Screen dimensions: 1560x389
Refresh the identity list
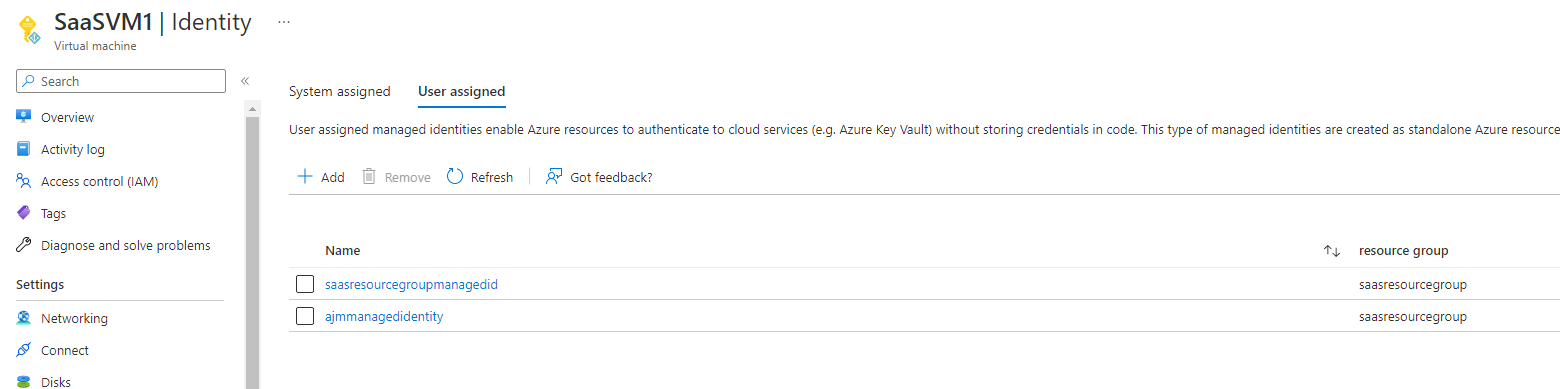[x=480, y=177]
